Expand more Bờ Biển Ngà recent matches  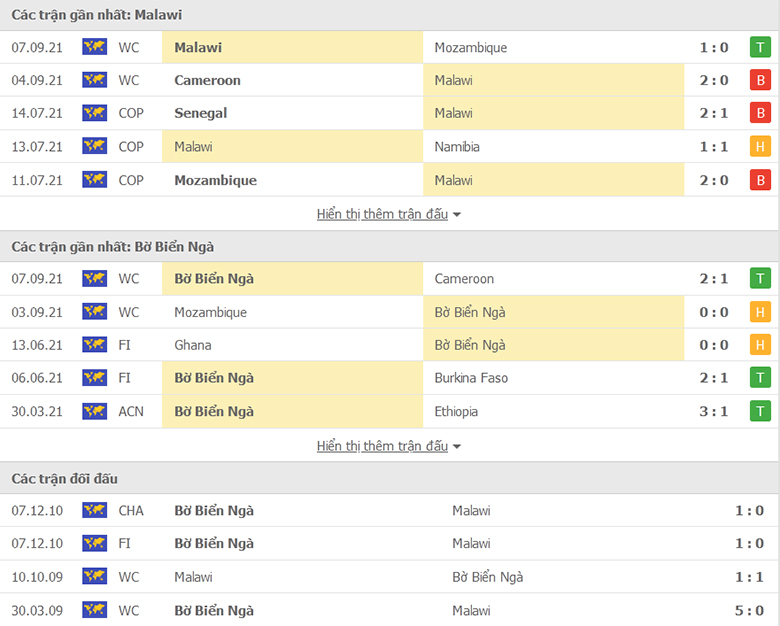382,446
